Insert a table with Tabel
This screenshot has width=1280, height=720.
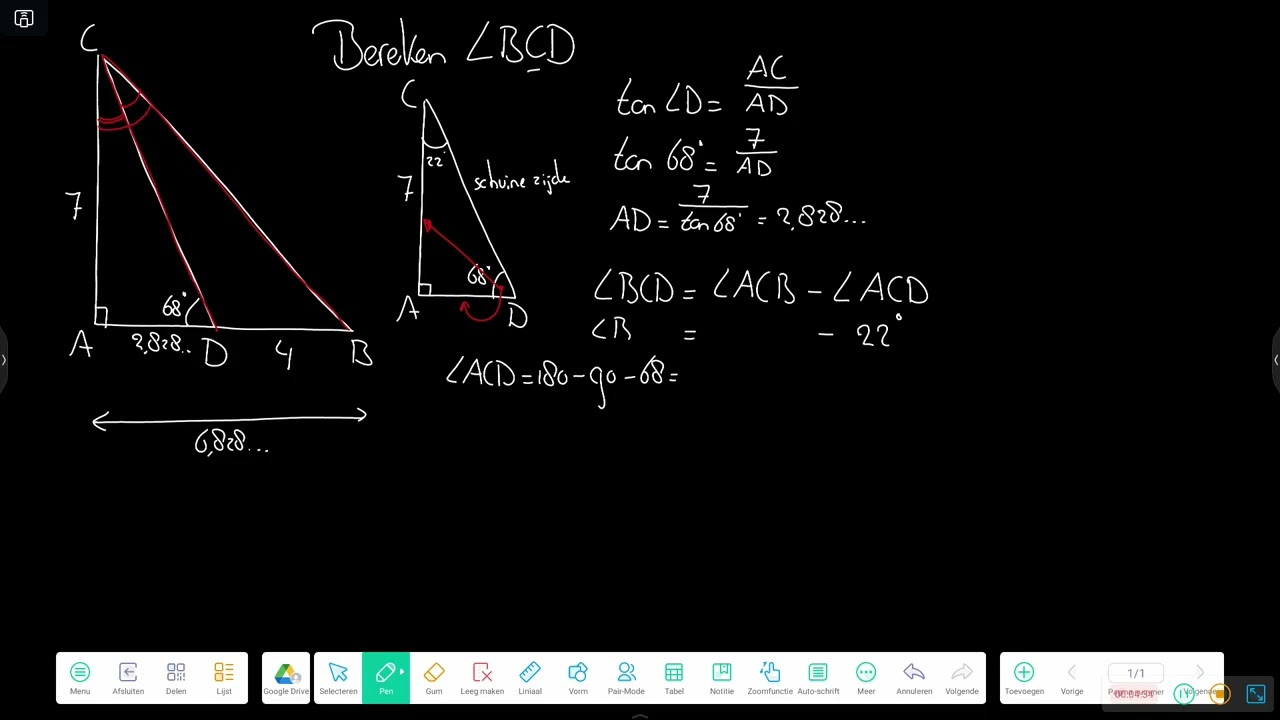pos(674,678)
